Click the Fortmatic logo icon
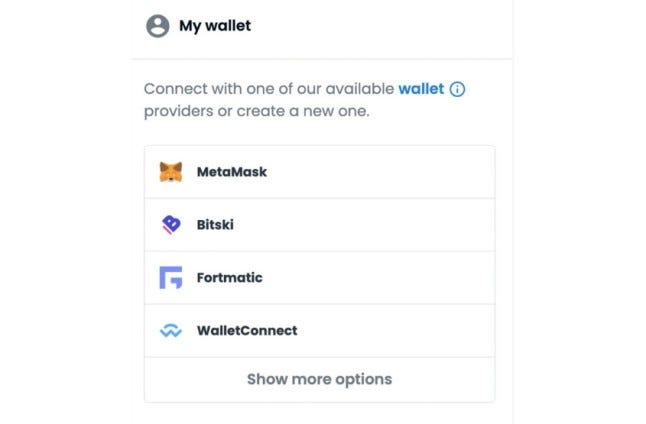The width and height of the screenshot is (646, 424). pyautogui.click(x=171, y=278)
